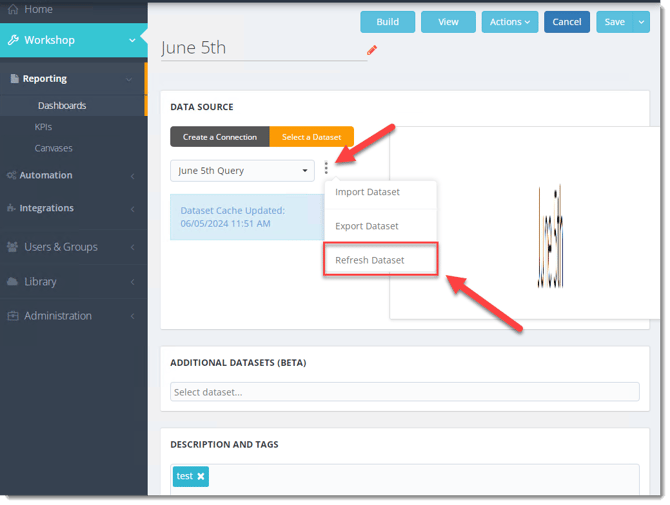
Task: Select Refresh Dataset from the menu
Action: 370,260
